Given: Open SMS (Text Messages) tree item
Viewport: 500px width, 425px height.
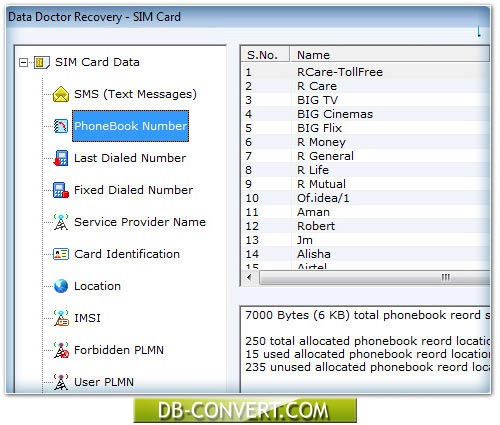Looking at the screenshot, I should 135,94.
